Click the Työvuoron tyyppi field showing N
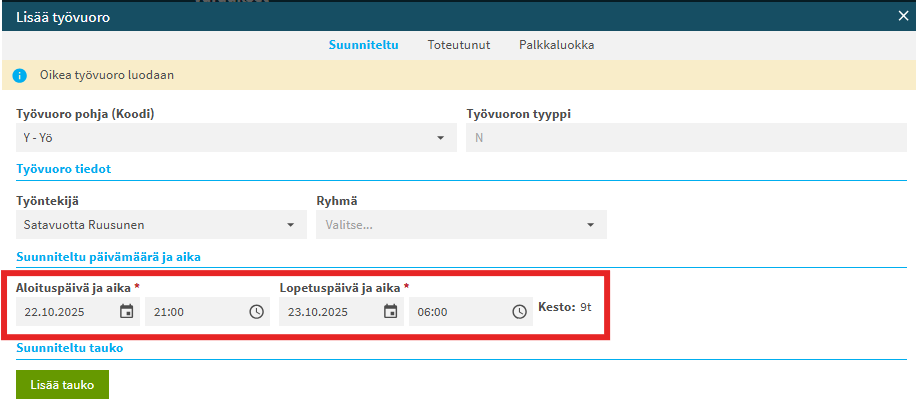 [x=686, y=138]
